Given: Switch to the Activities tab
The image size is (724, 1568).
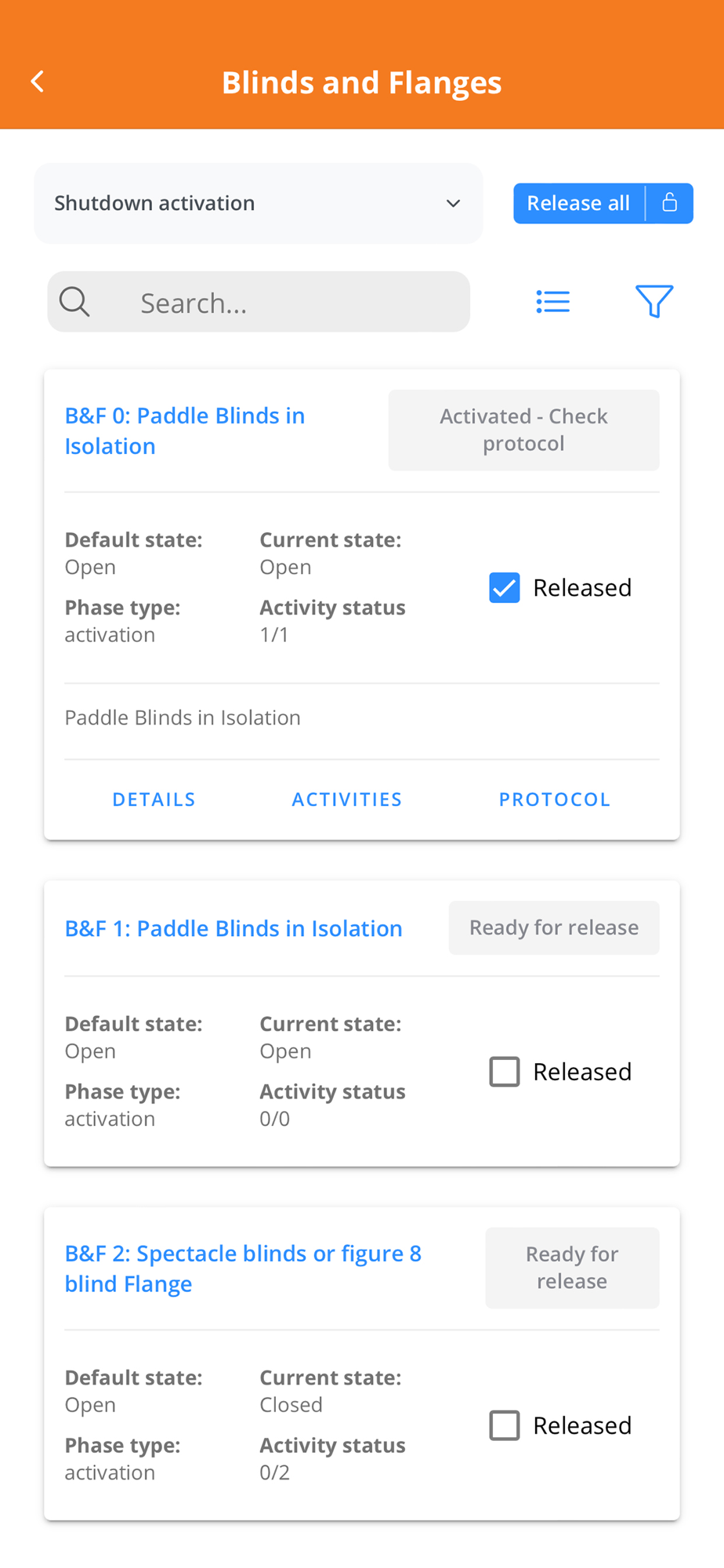Looking at the screenshot, I should tap(346, 799).
